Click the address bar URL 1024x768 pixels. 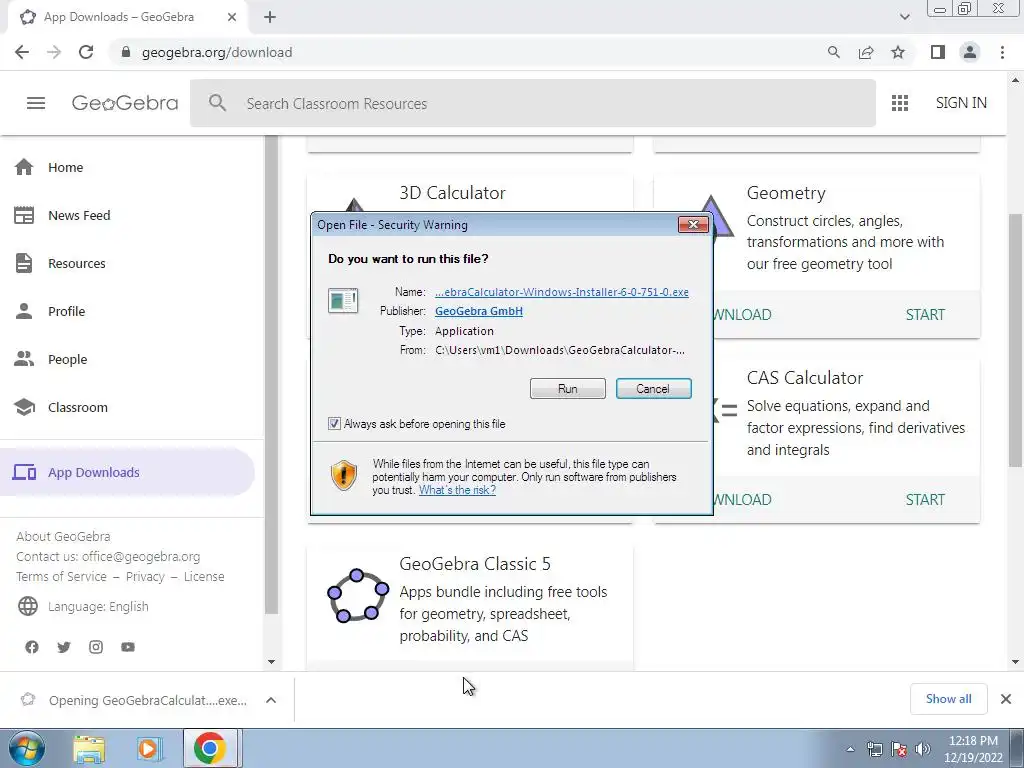pos(217,52)
